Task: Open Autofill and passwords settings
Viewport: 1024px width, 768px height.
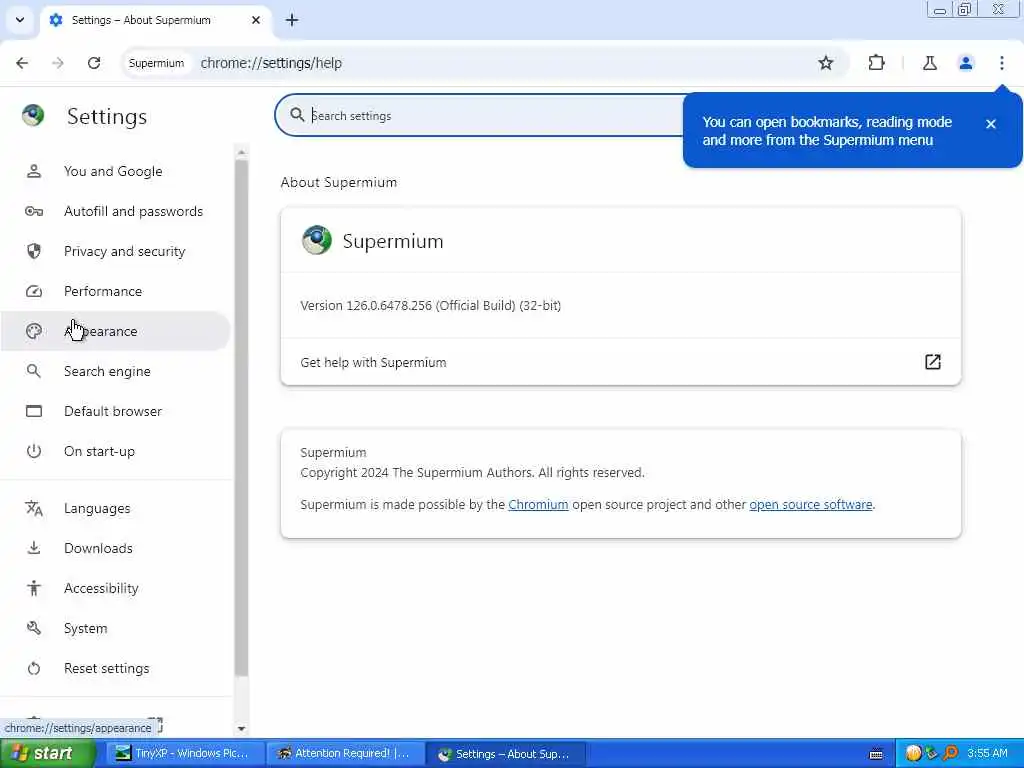Action: pos(115,211)
